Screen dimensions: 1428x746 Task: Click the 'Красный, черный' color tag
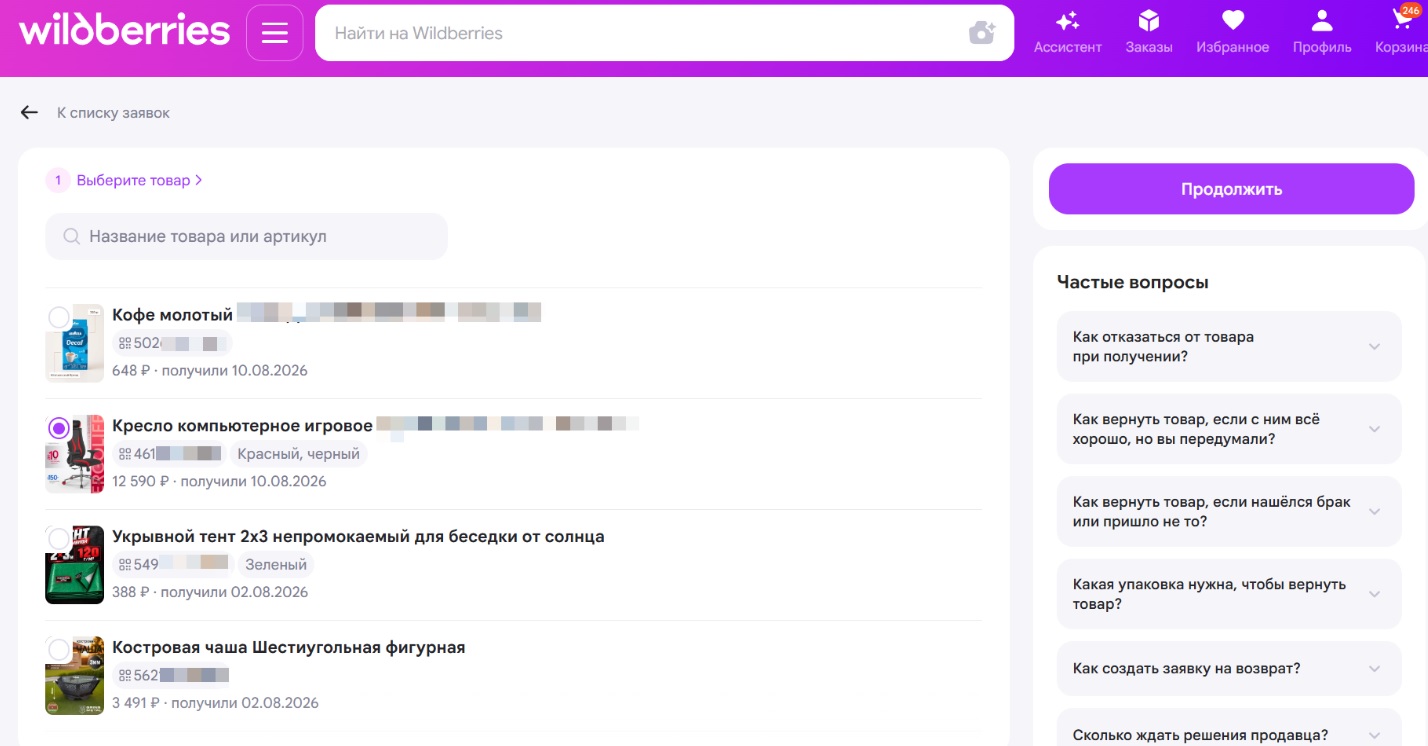[299, 454]
